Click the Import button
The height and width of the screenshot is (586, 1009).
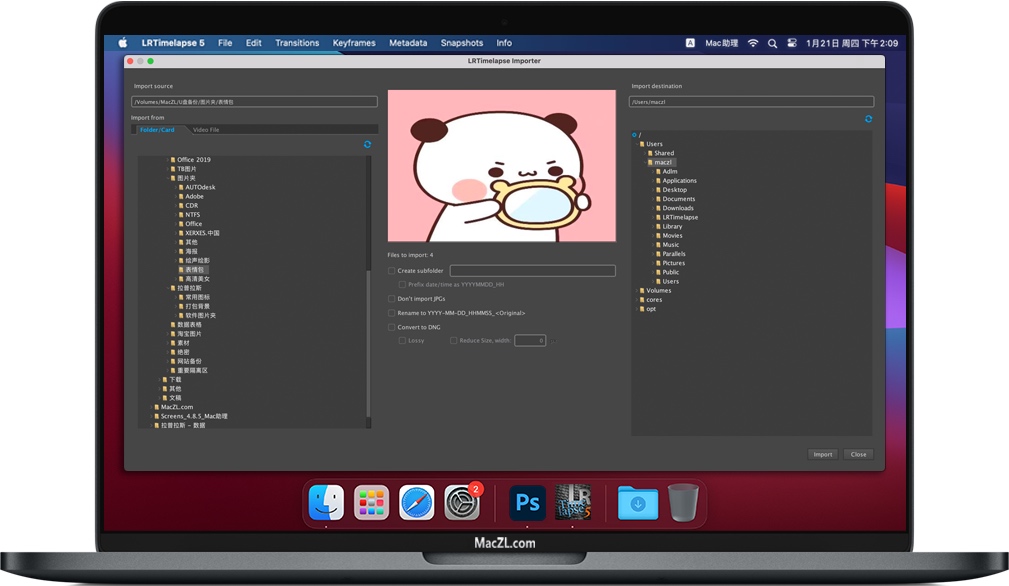823,455
